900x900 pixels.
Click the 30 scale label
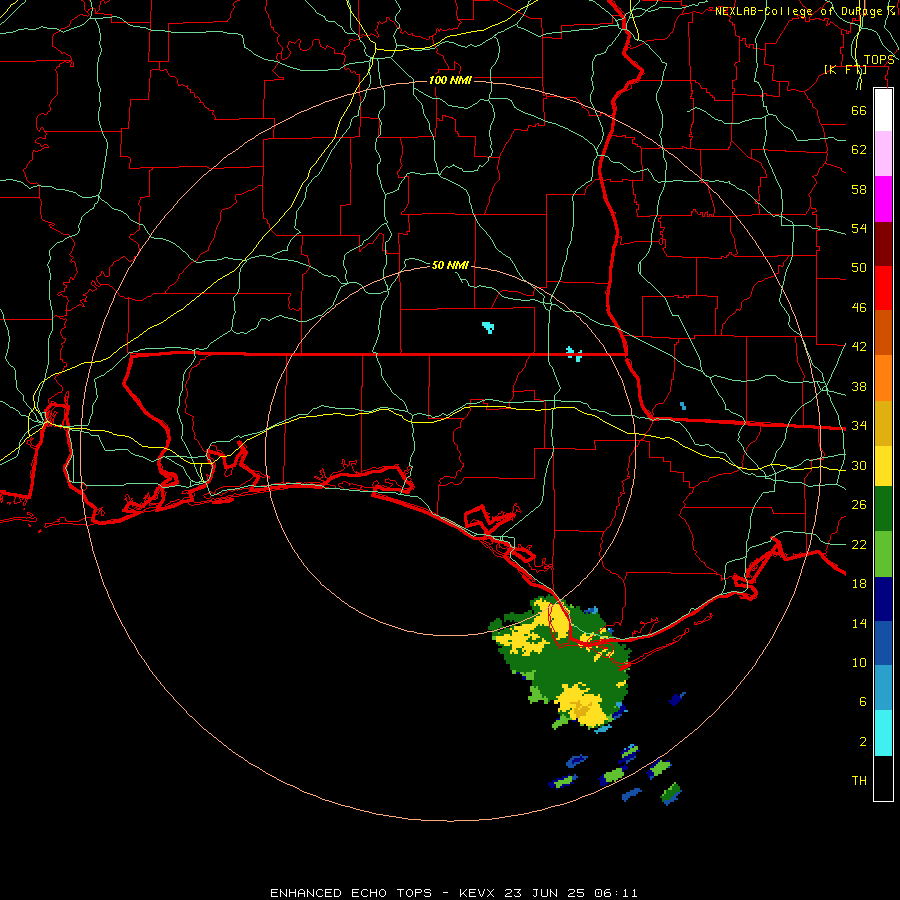point(859,465)
